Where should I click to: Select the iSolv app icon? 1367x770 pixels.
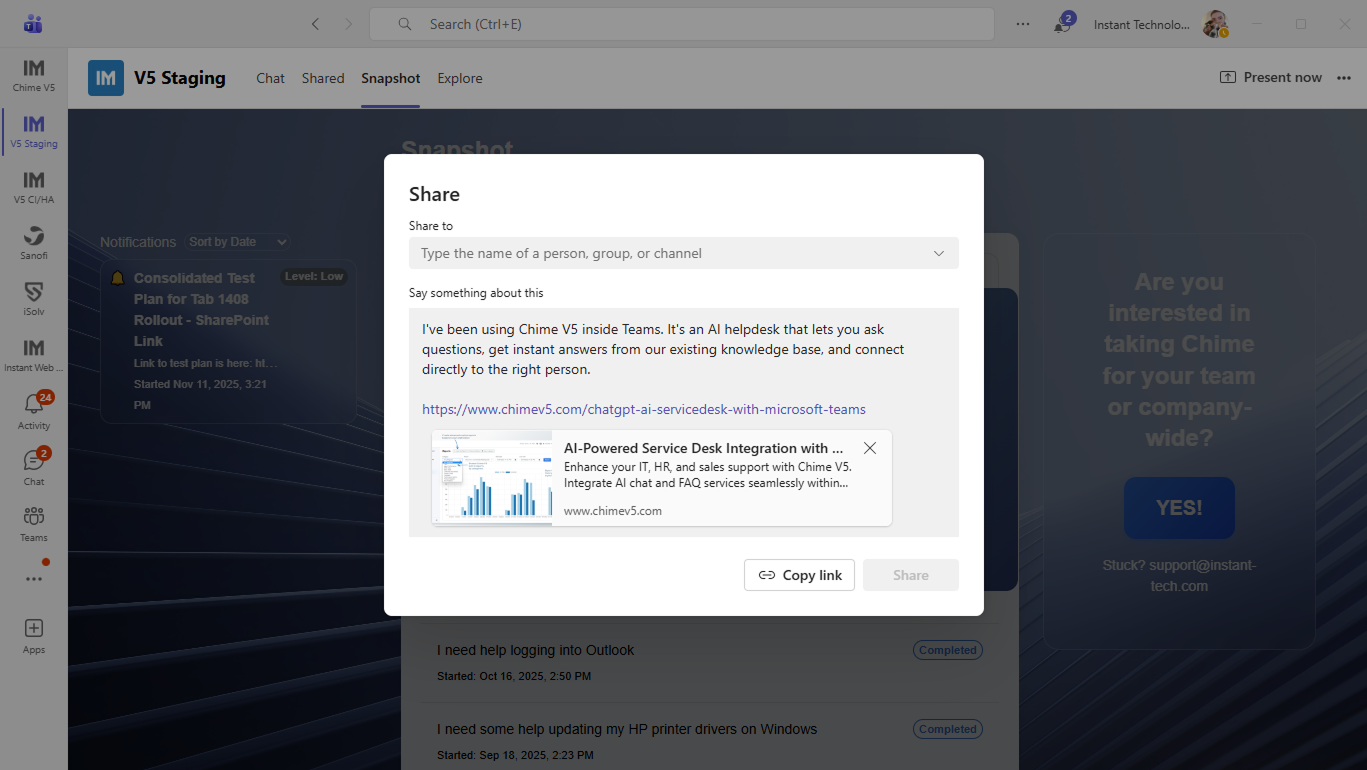tap(34, 298)
